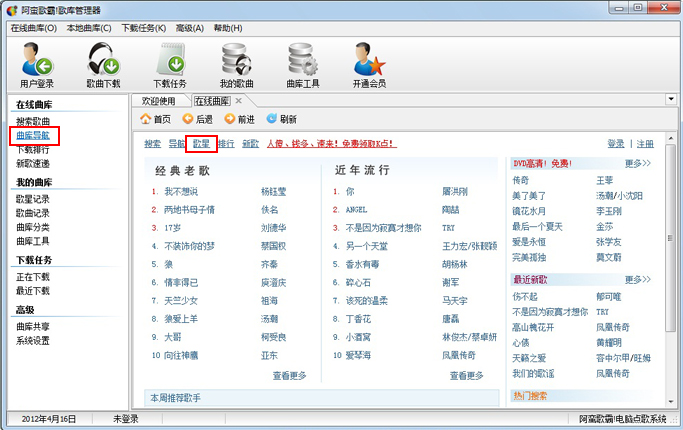Click 2012年4月16日 date in status bar
The width and height of the screenshot is (683, 430).
[49, 419]
